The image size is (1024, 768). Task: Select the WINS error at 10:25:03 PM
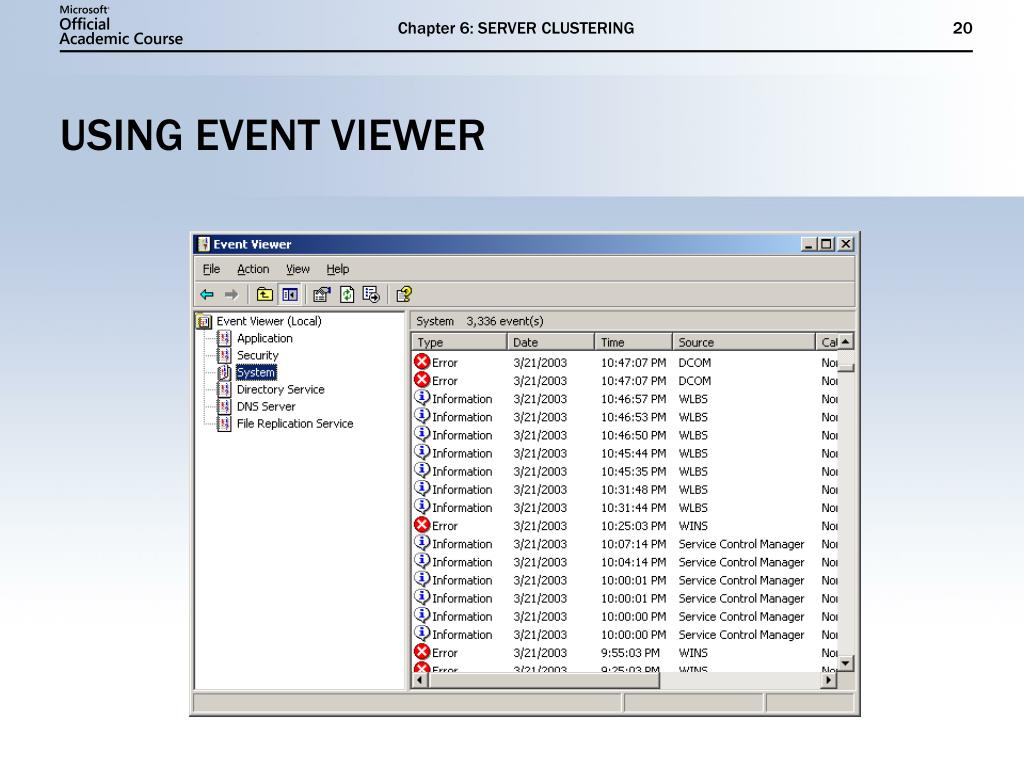click(x=625, y=526)
